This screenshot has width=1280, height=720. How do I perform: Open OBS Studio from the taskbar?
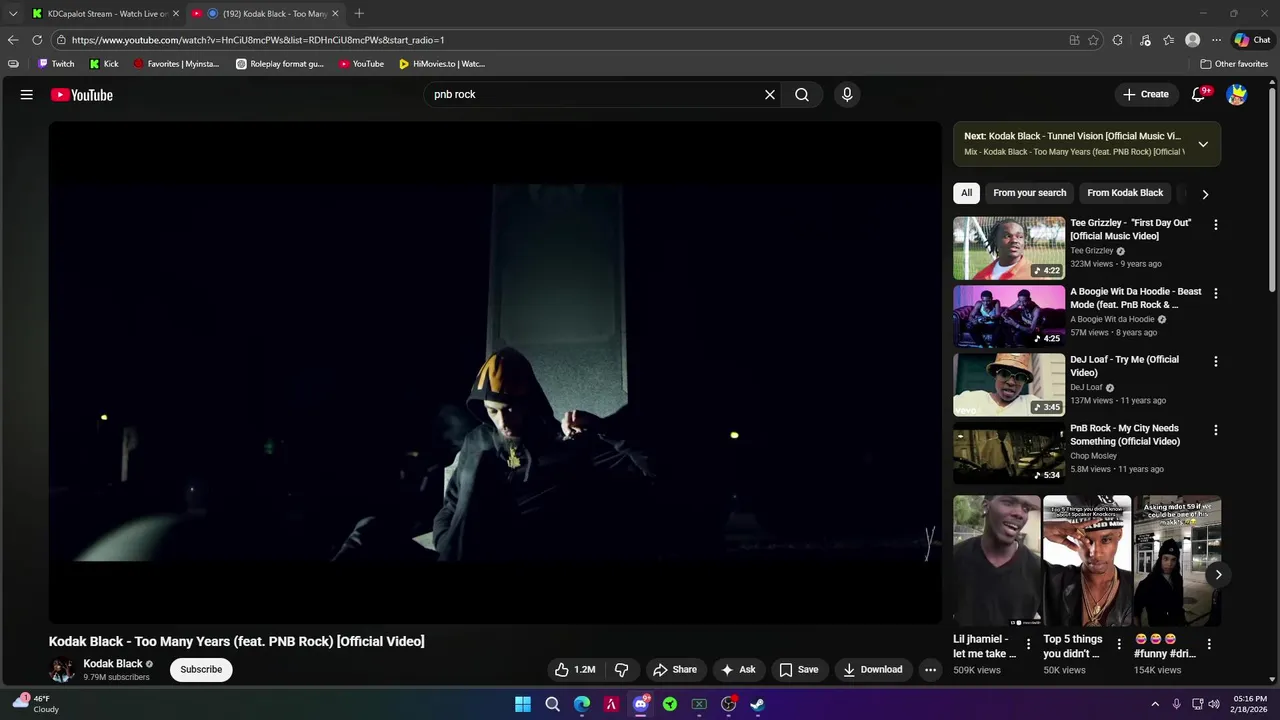click(x=729, y=704)
